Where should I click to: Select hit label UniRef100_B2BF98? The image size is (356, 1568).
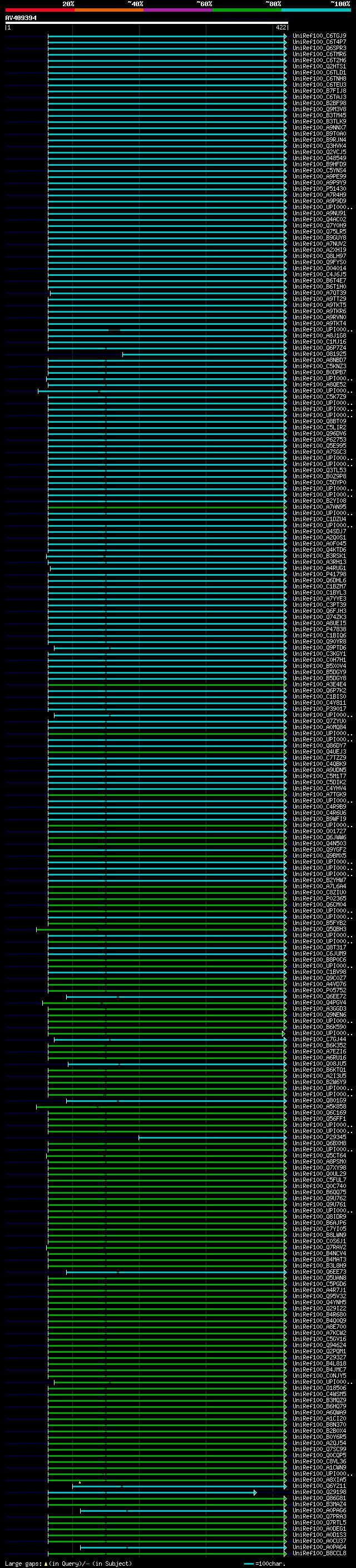pos(319,103)
